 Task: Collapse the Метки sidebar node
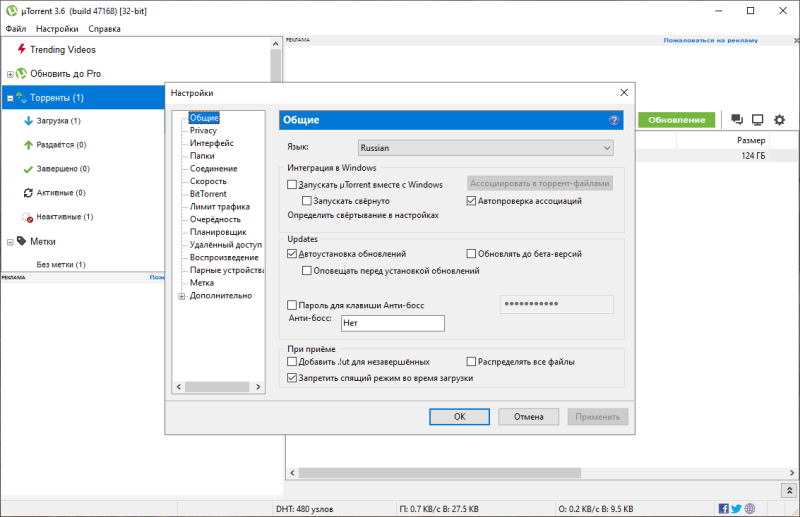click(10, 242)
